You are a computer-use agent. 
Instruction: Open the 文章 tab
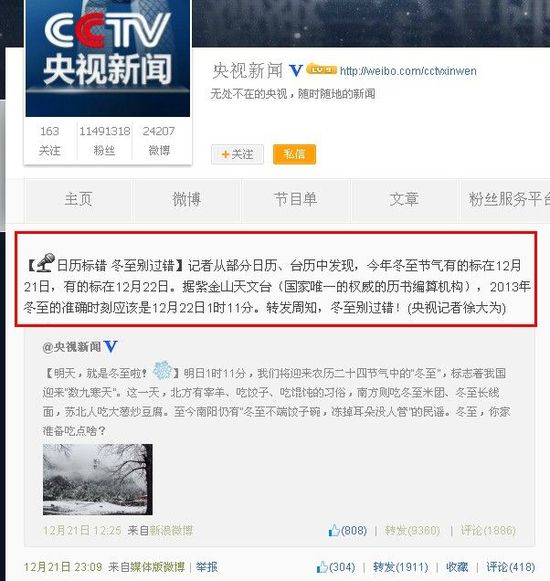click(404, 199)
